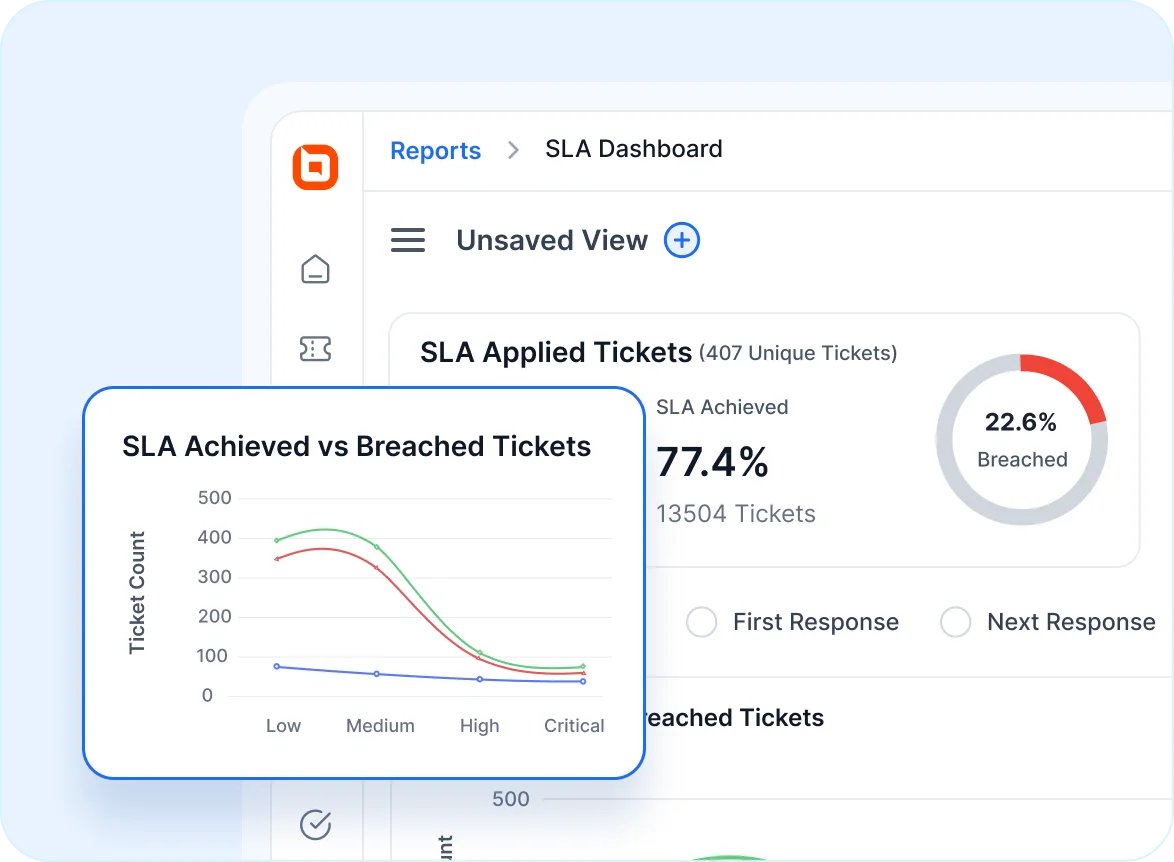The height and width of the screenshot is (862, 1174).
Task: Click the SLA Achieved vs Breached Tickets title
Action: [x=357, y=446]
